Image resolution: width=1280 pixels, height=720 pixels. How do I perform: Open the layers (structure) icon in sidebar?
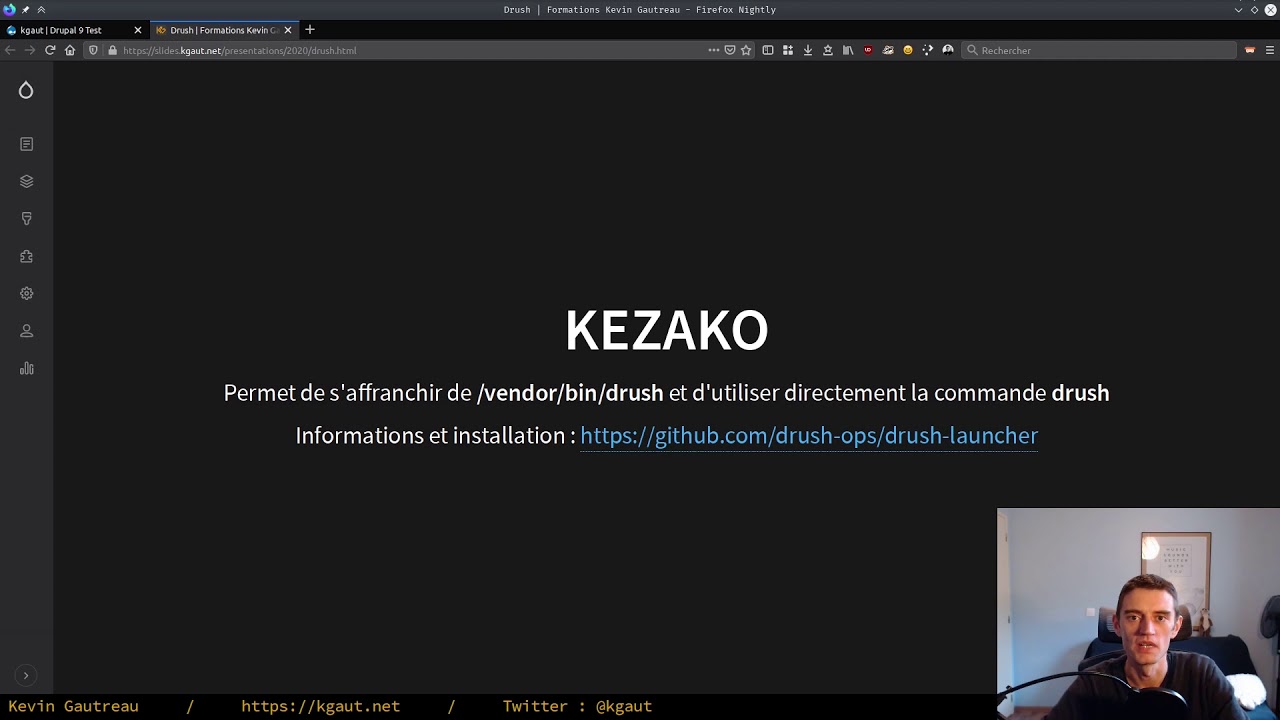(x=27, y=181)
